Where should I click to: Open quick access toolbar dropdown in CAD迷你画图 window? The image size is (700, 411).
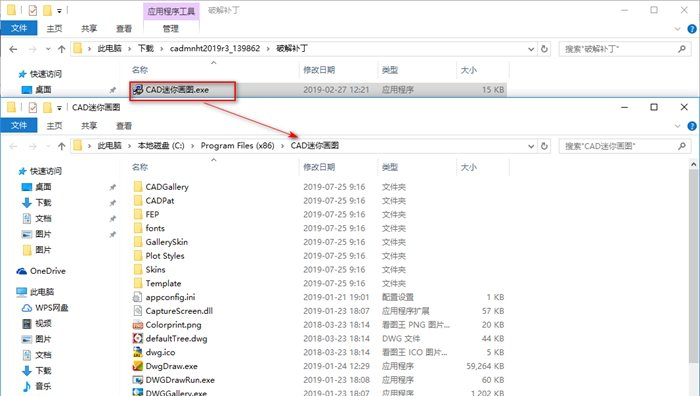59,108
